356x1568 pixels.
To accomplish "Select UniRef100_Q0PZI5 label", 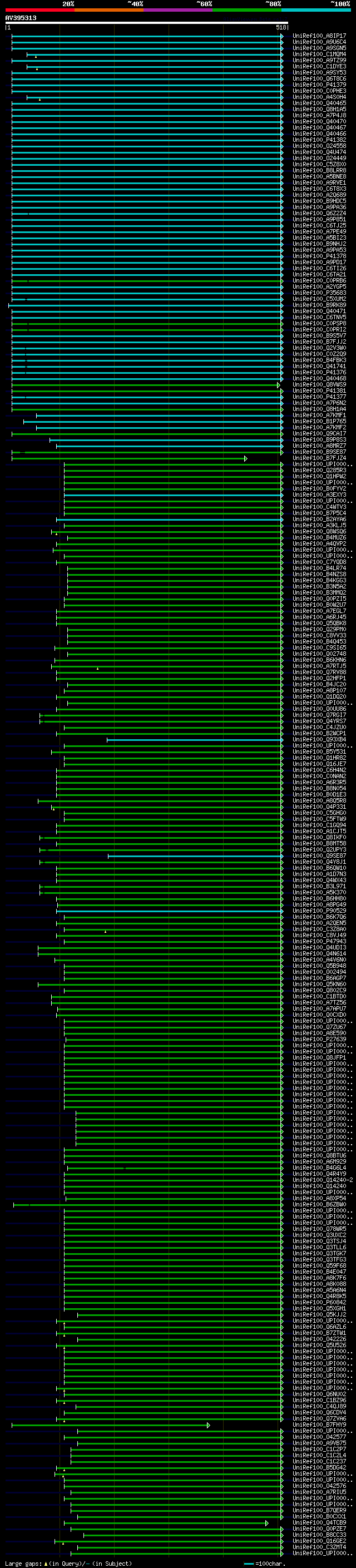I will (319, 599).
